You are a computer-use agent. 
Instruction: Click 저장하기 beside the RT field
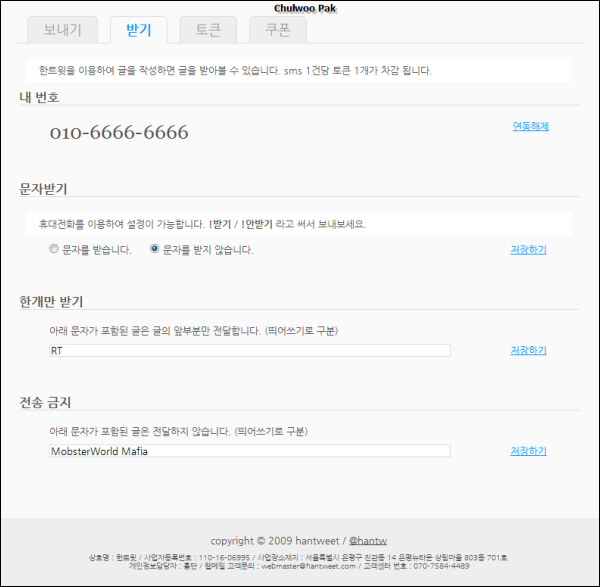coord(528,351)
